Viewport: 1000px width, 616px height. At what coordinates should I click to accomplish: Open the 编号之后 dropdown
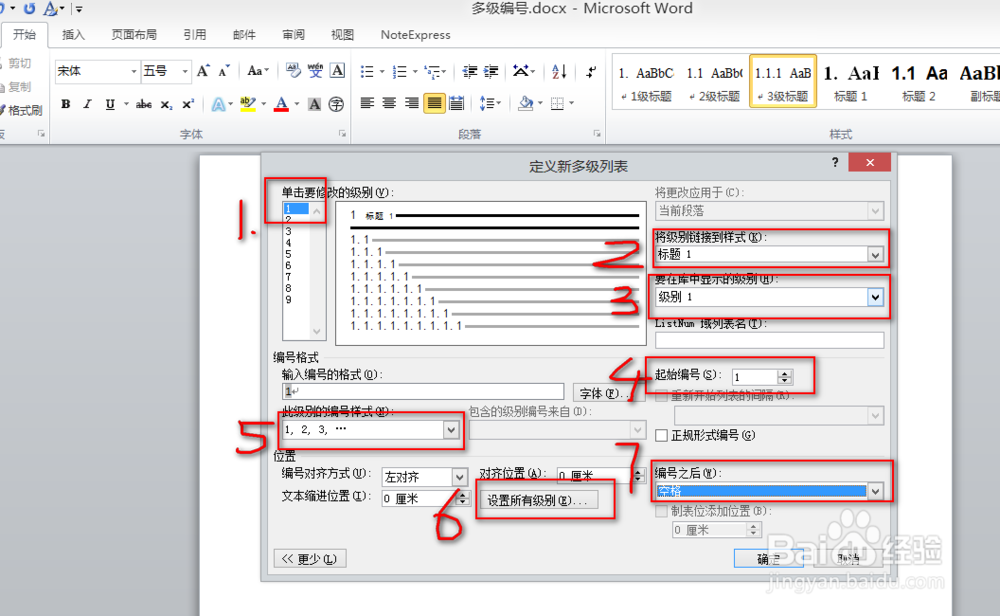(876, 491)
